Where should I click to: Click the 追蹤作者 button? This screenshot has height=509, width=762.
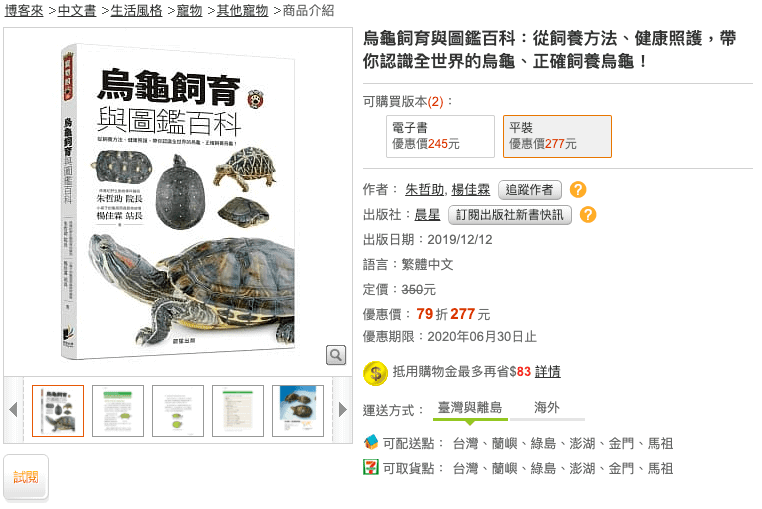[530, 190]
